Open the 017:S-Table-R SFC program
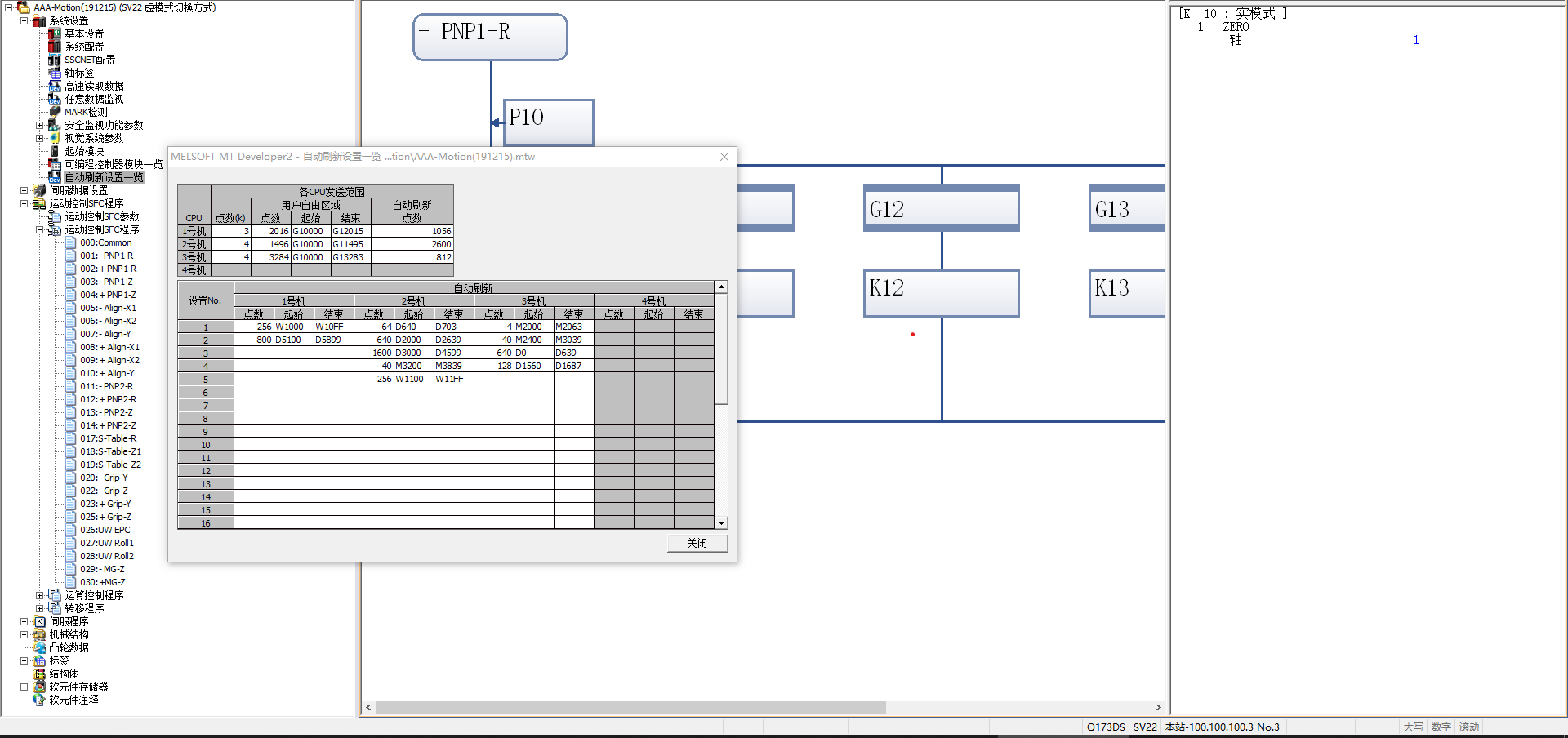This screenshot has height=738, width=1568. coord(108,438)
